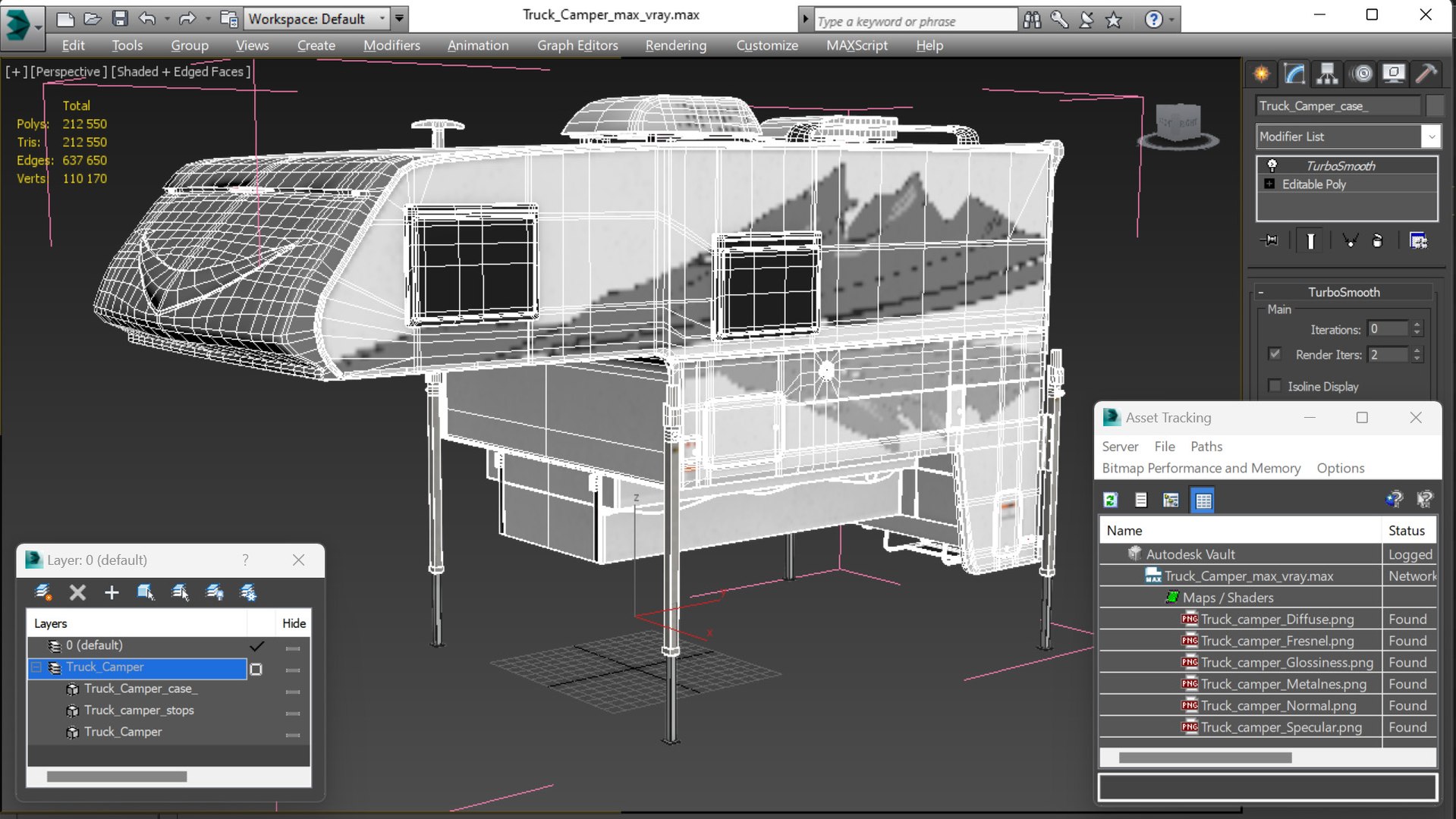
Task: Add selected objects to highlighted layer
Action: [112, 592]
